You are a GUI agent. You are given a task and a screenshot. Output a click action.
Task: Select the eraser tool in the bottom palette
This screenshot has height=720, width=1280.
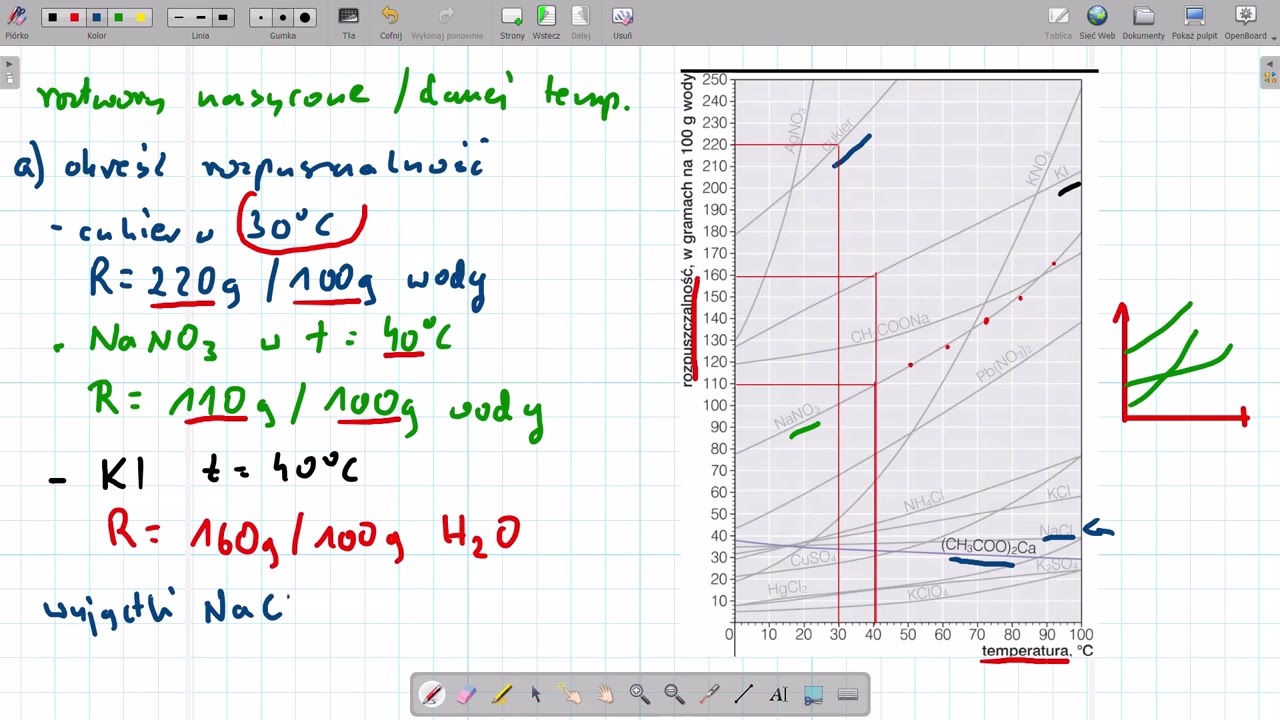467,694
